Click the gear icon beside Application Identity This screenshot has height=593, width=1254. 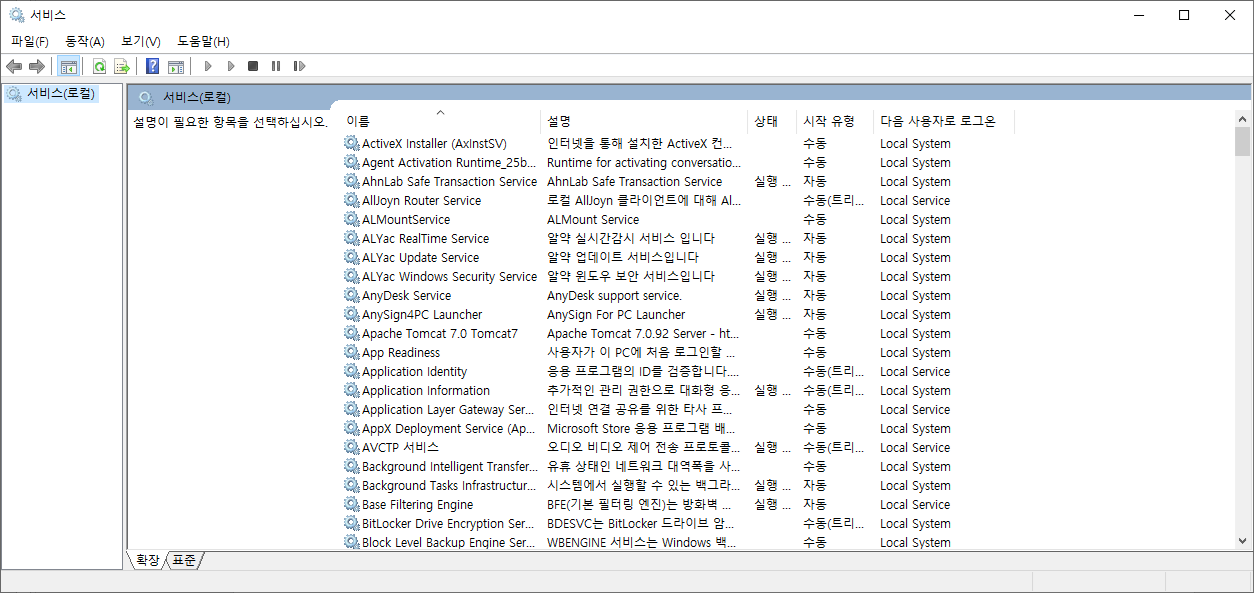(351, 371)
